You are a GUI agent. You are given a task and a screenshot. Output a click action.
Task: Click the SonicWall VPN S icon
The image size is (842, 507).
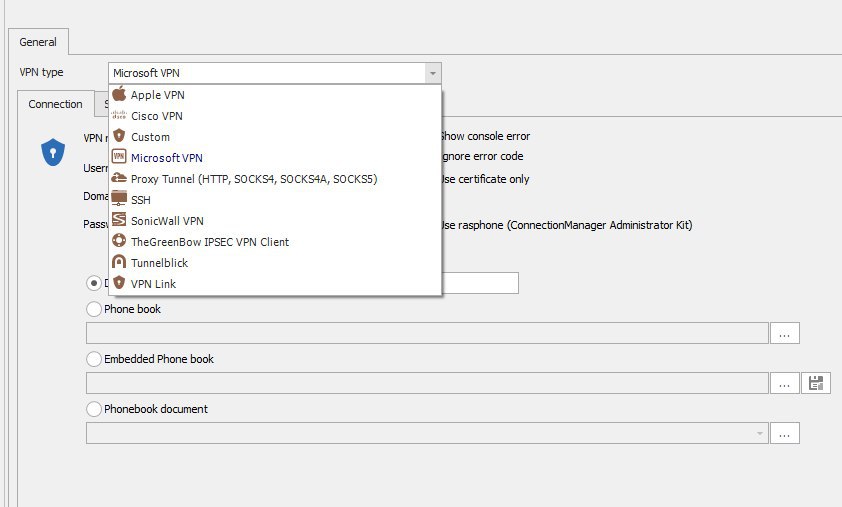[x=119, y=220]
